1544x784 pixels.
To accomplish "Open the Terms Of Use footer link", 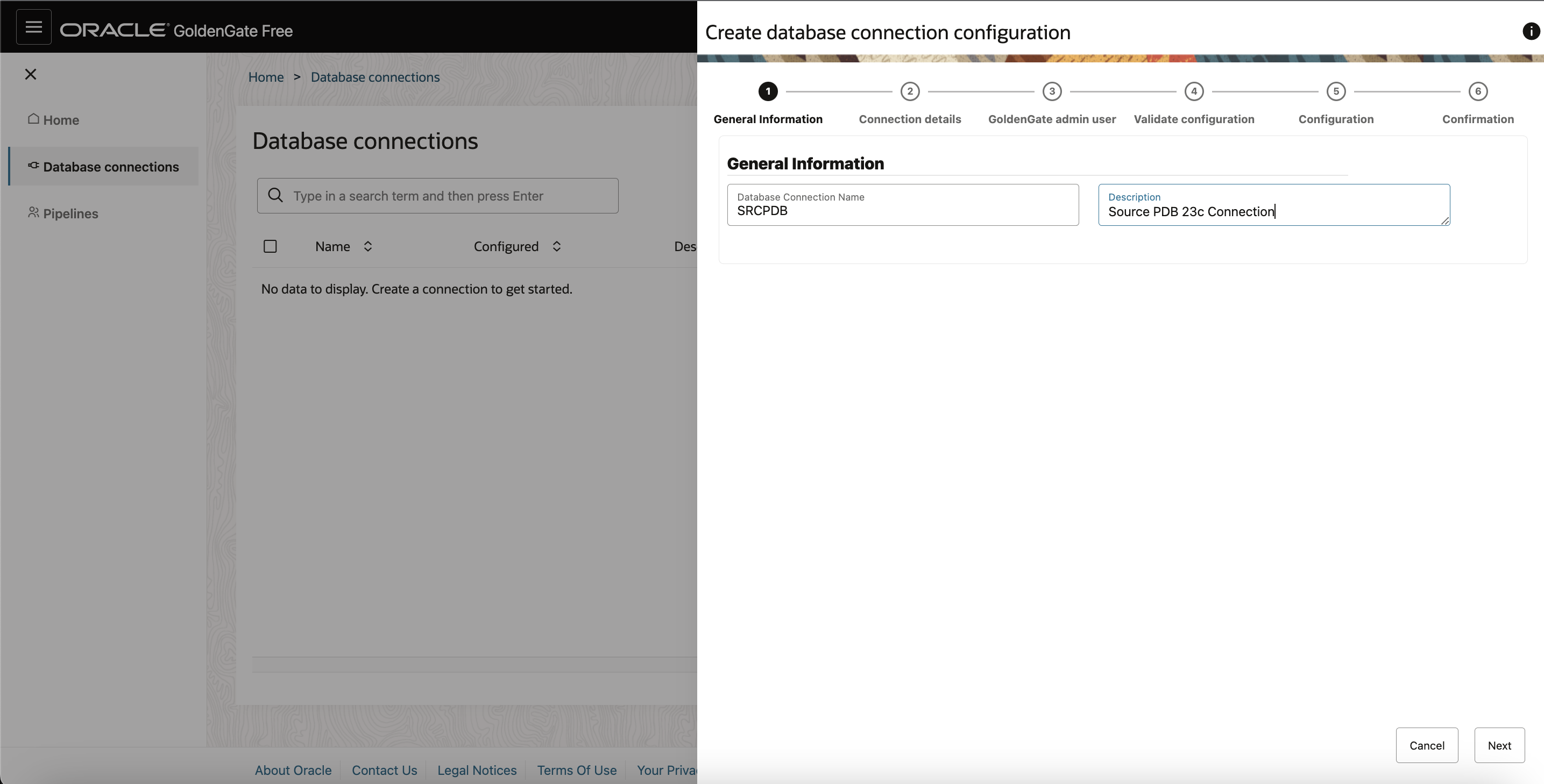I will (576, 770).
